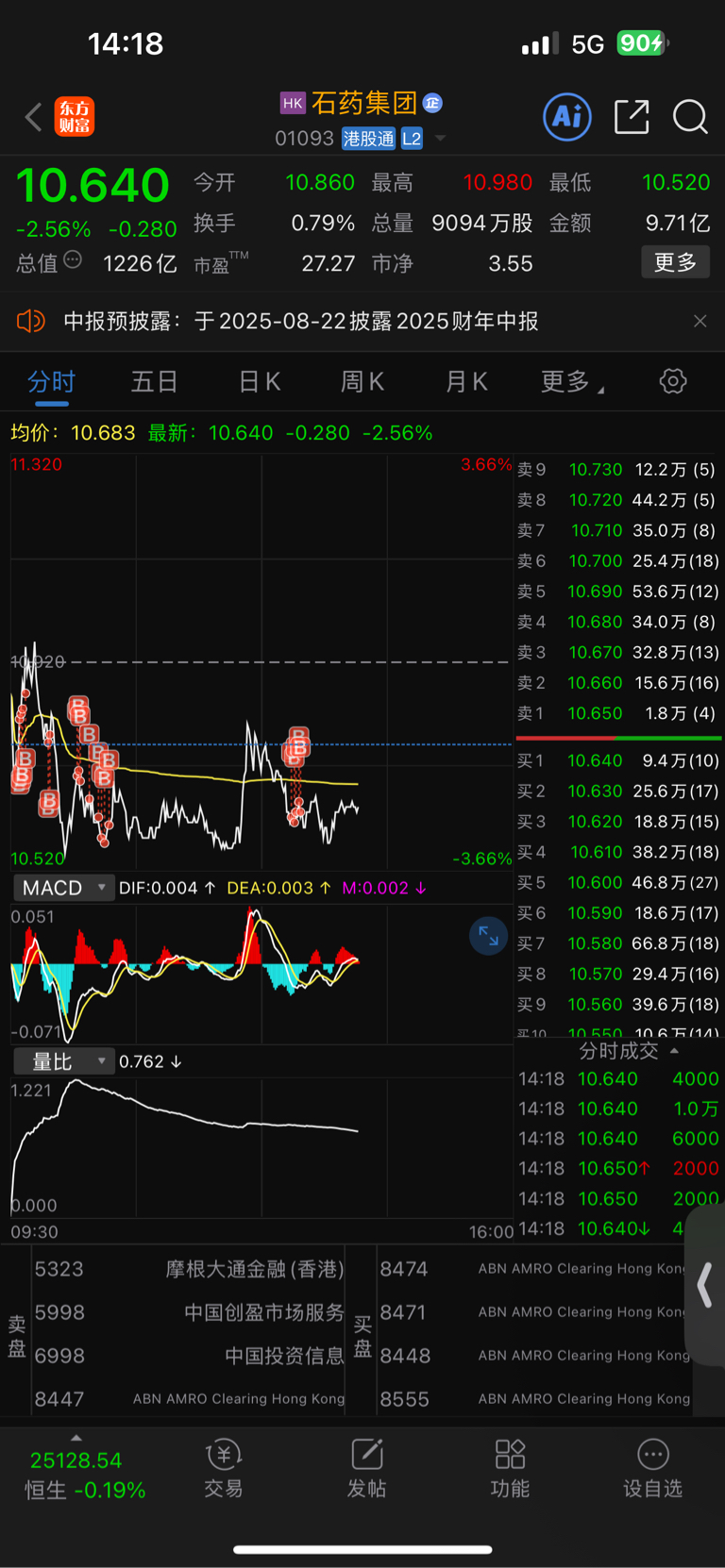Collapse the 分时成交 panel arrow
Image resolution: width=725 pixels, height=1568 pixels.
point(674,1051)
